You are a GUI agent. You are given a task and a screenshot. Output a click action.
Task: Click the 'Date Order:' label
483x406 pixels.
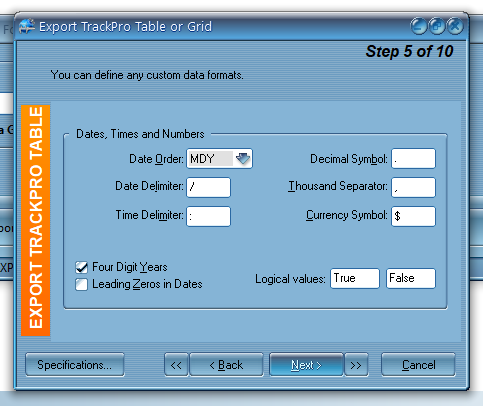[156, 159]
